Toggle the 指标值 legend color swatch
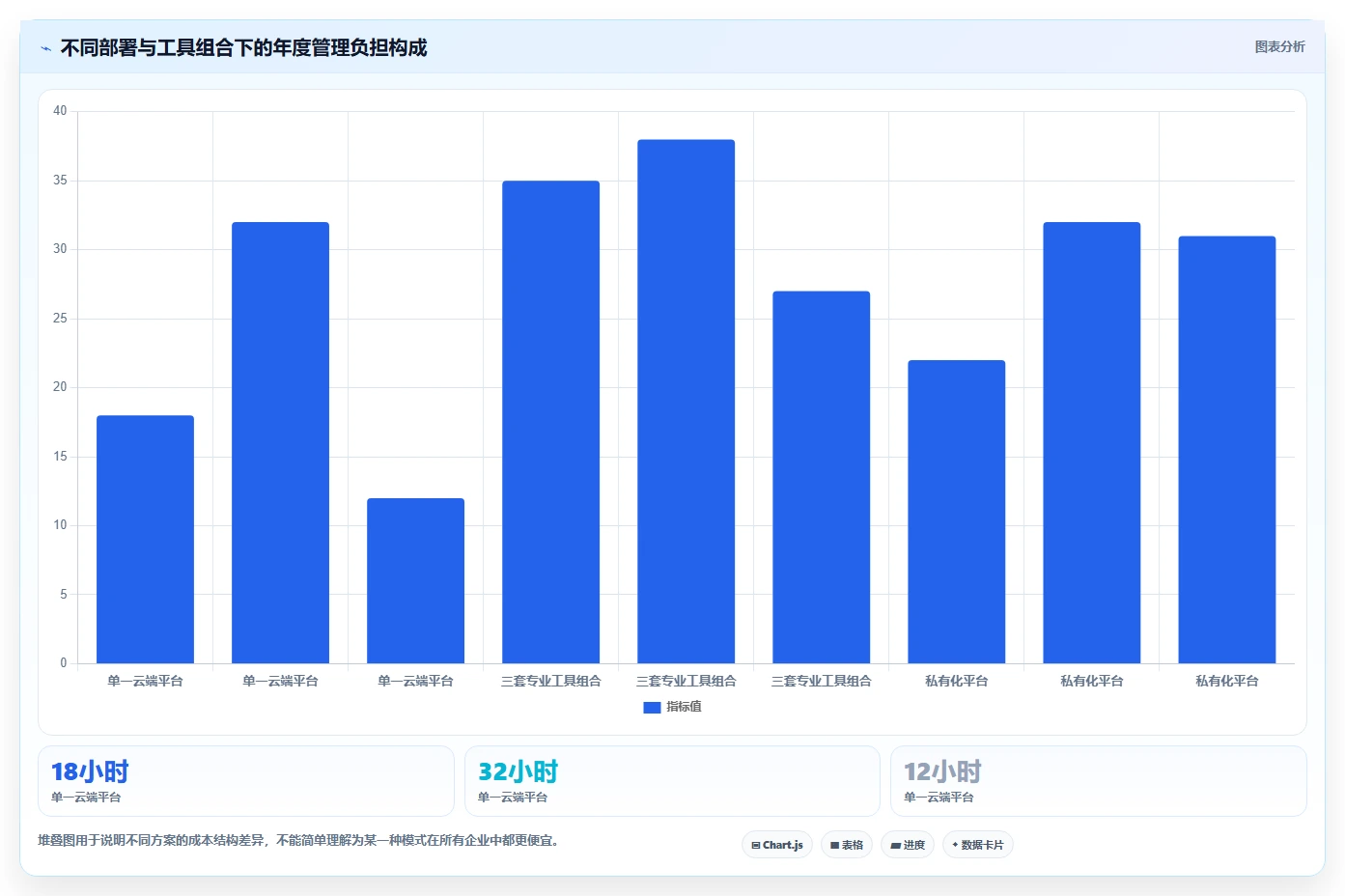1345x896 pixels. [652, 707]
